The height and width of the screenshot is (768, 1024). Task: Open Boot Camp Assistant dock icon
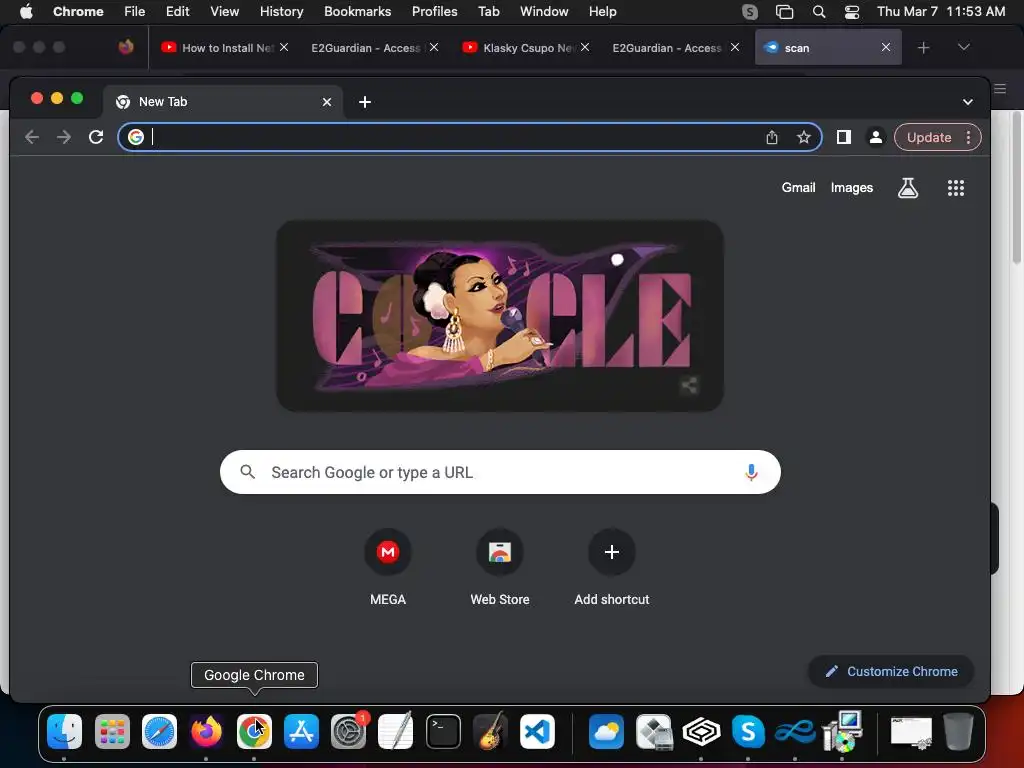coord(654,731)
